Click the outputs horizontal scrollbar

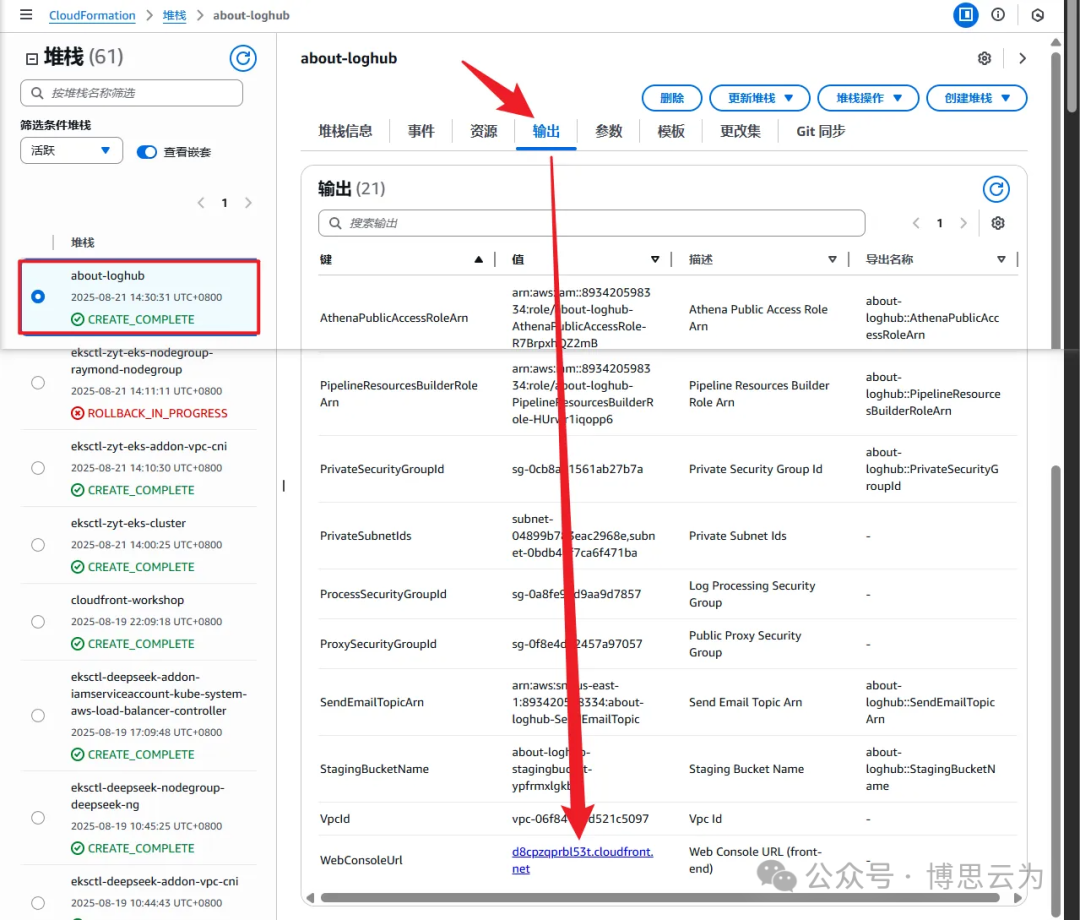click(660, 897)
